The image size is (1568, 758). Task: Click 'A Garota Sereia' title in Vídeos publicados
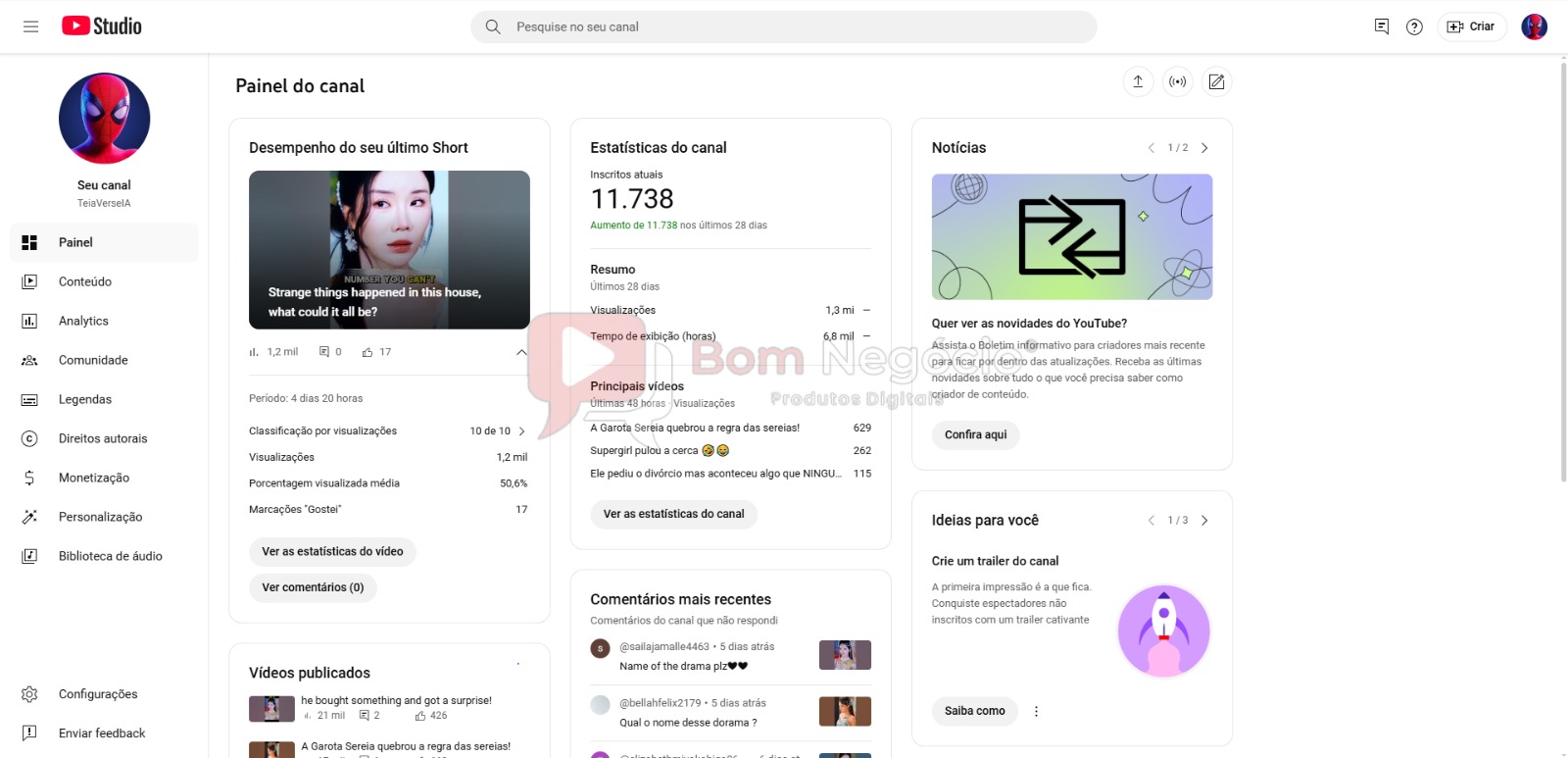pyautogui.click(x=406, y=746)
